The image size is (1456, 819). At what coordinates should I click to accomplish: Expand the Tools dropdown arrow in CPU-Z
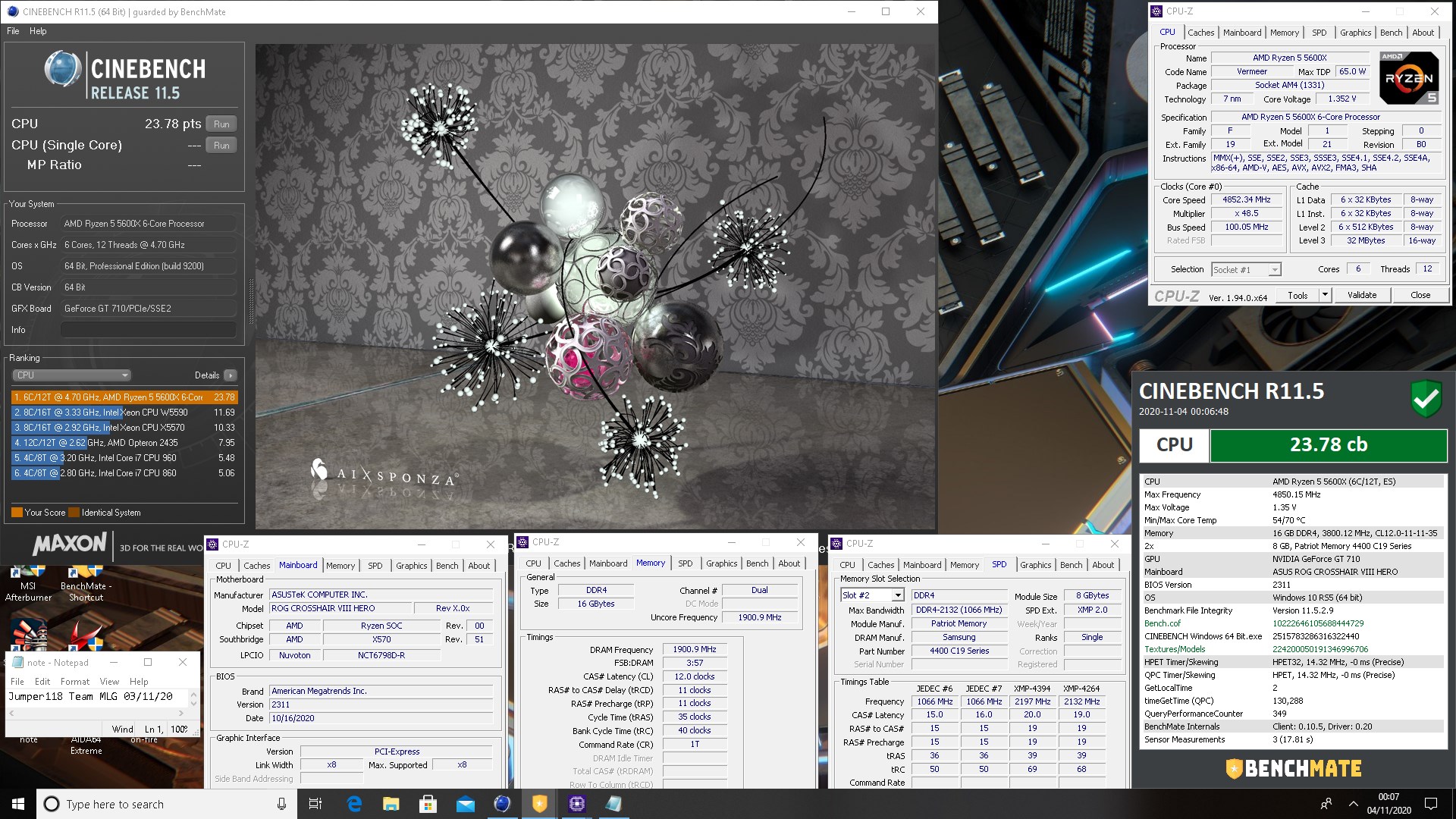[x=1325, y=295]
